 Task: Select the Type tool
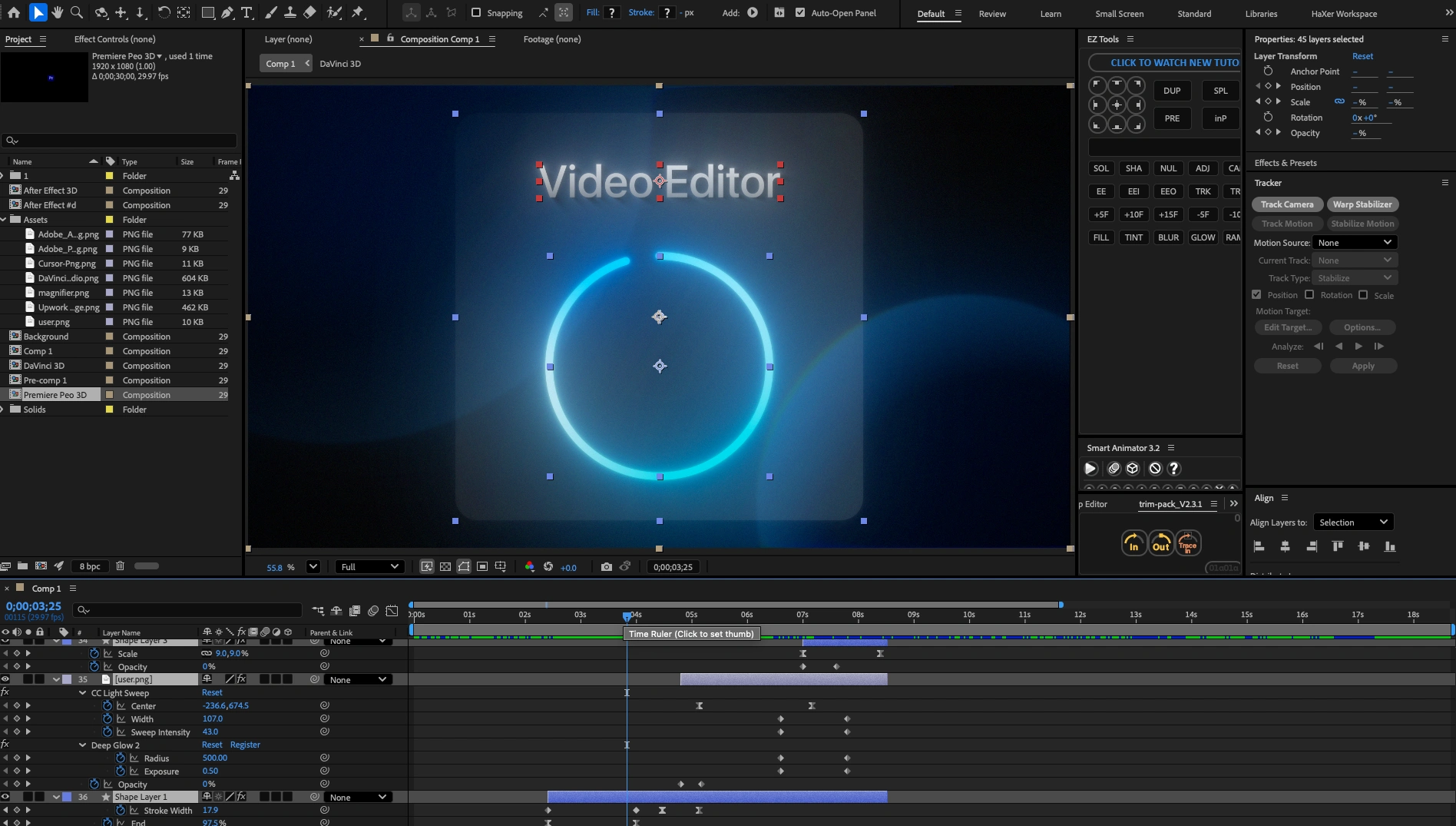click(247, 13)
